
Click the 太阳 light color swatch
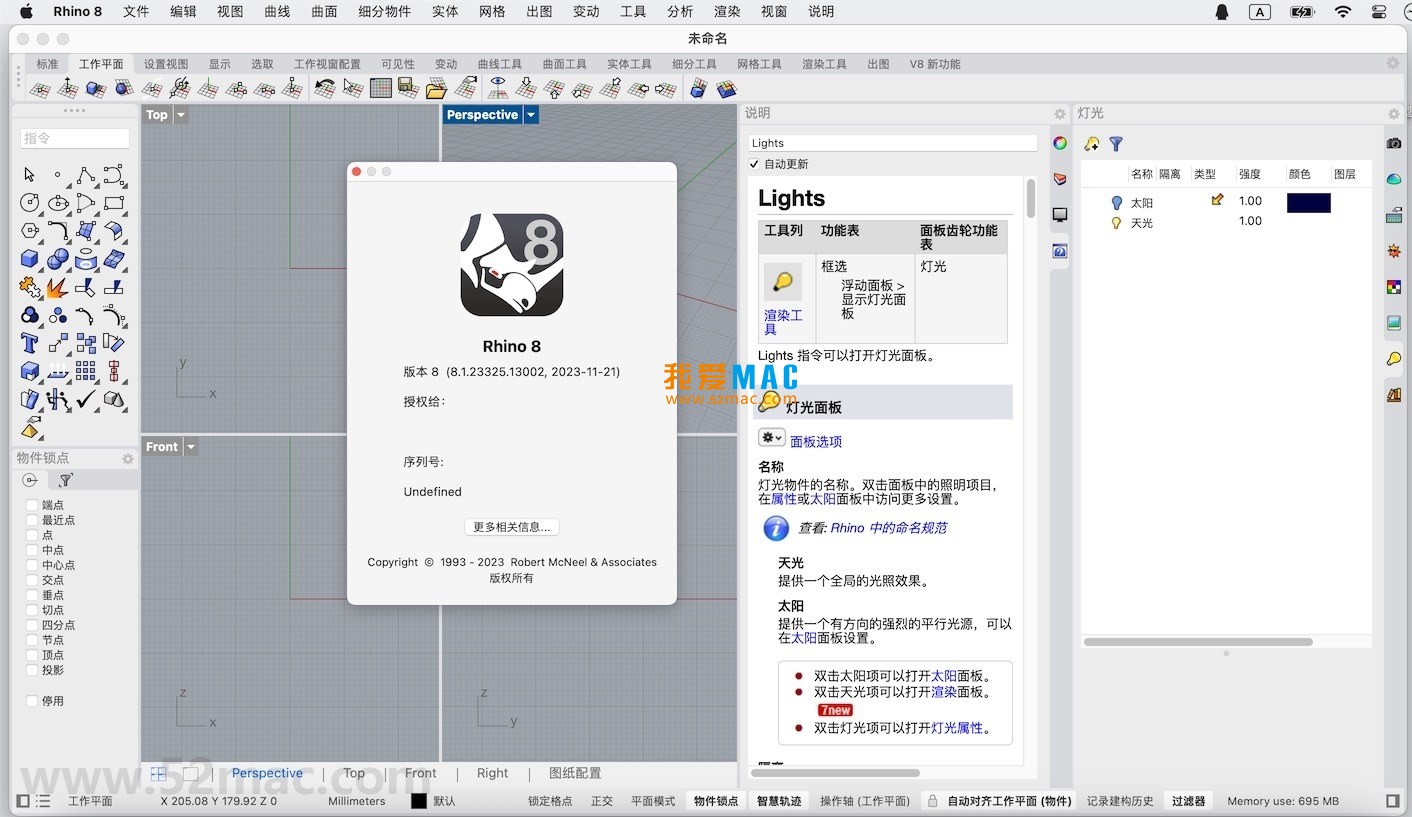[1308, 202]
